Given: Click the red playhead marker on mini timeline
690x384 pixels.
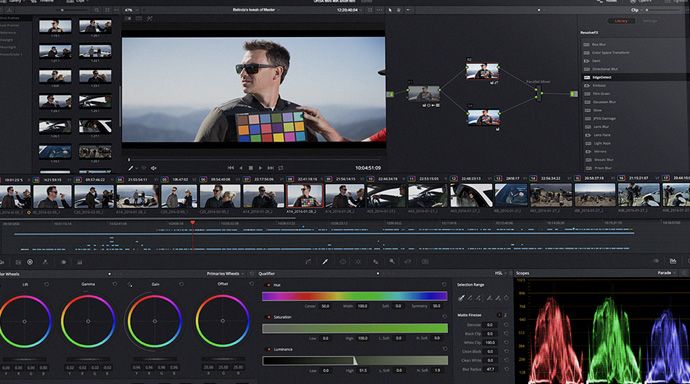Looking at the screenshot, I should [x=193, y=223].
